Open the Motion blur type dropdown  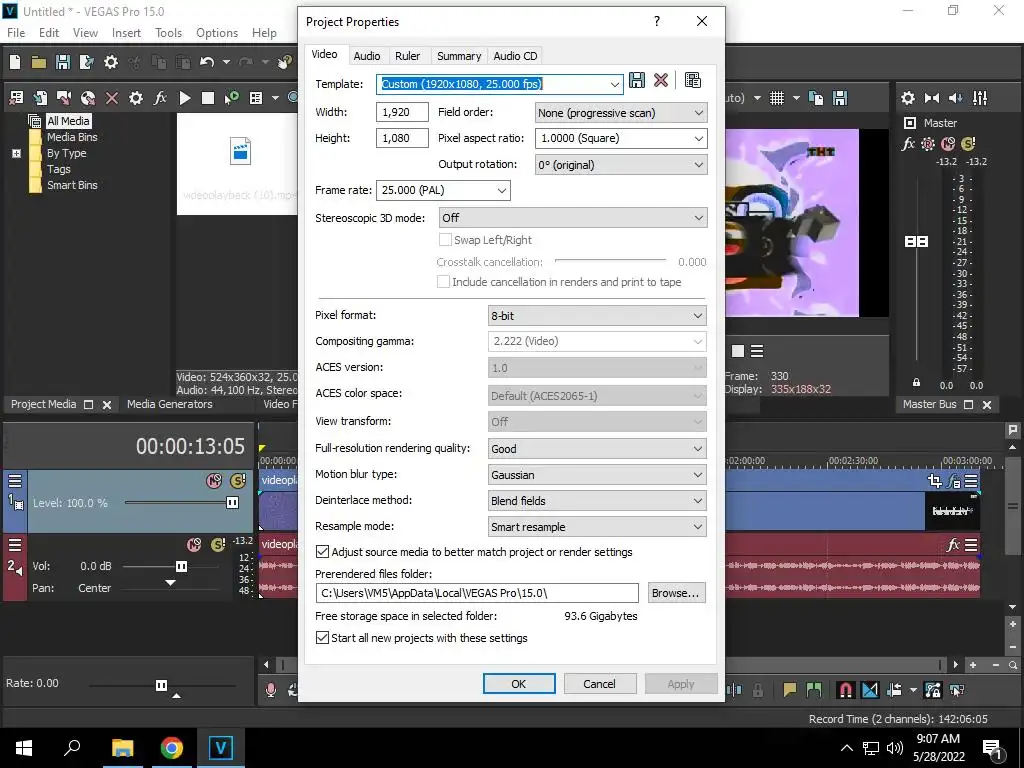(x=697, y=475)
